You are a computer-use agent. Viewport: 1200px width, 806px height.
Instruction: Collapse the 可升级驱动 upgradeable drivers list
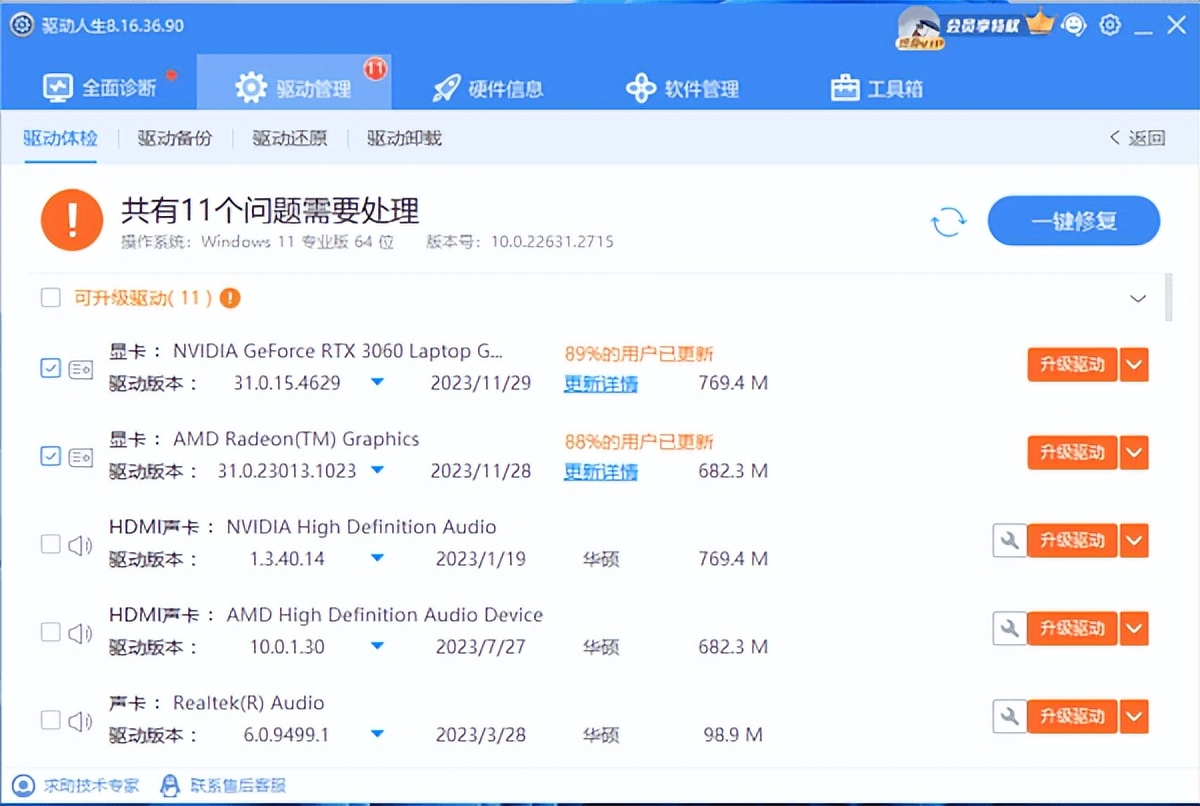1138,298
